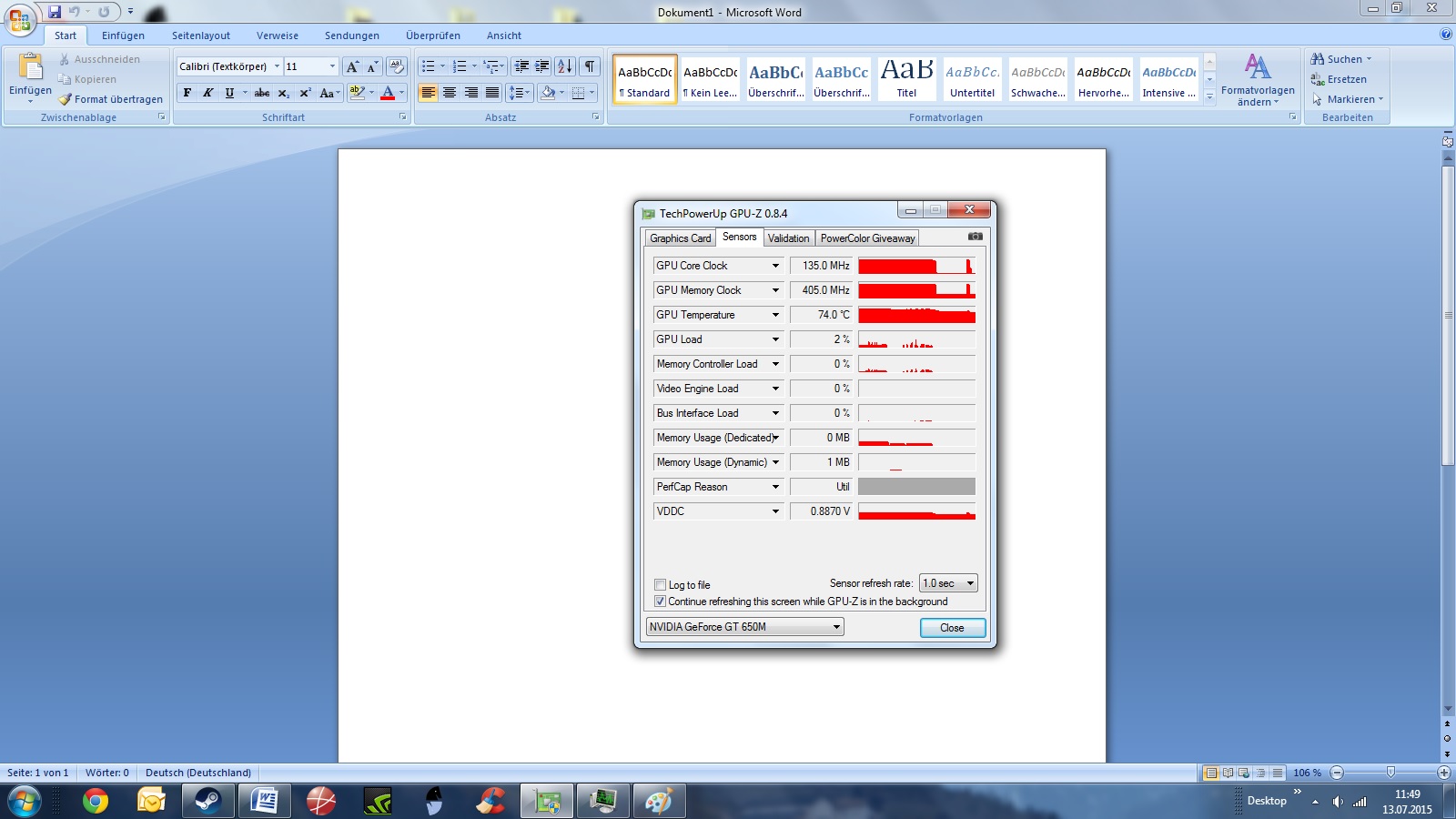1456x819 pixels.
Task: Expand the GPU Core Clock sensor dropdown
Action: 775,266
